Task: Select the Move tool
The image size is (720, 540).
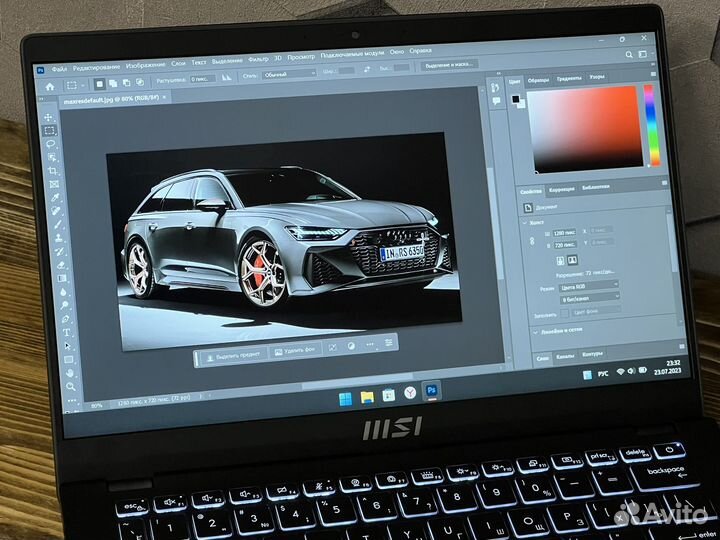Action: (x=48, y=117)
